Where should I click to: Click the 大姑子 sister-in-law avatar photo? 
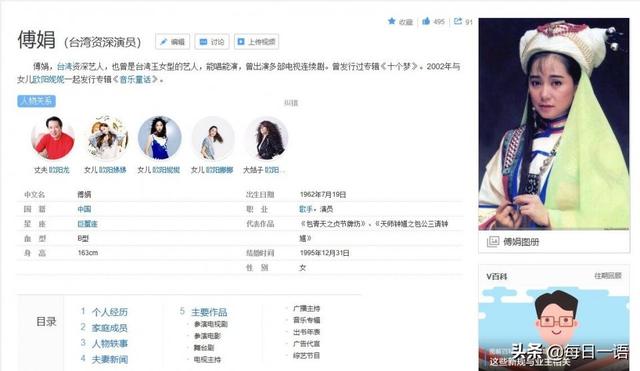(x=266, y=138)
